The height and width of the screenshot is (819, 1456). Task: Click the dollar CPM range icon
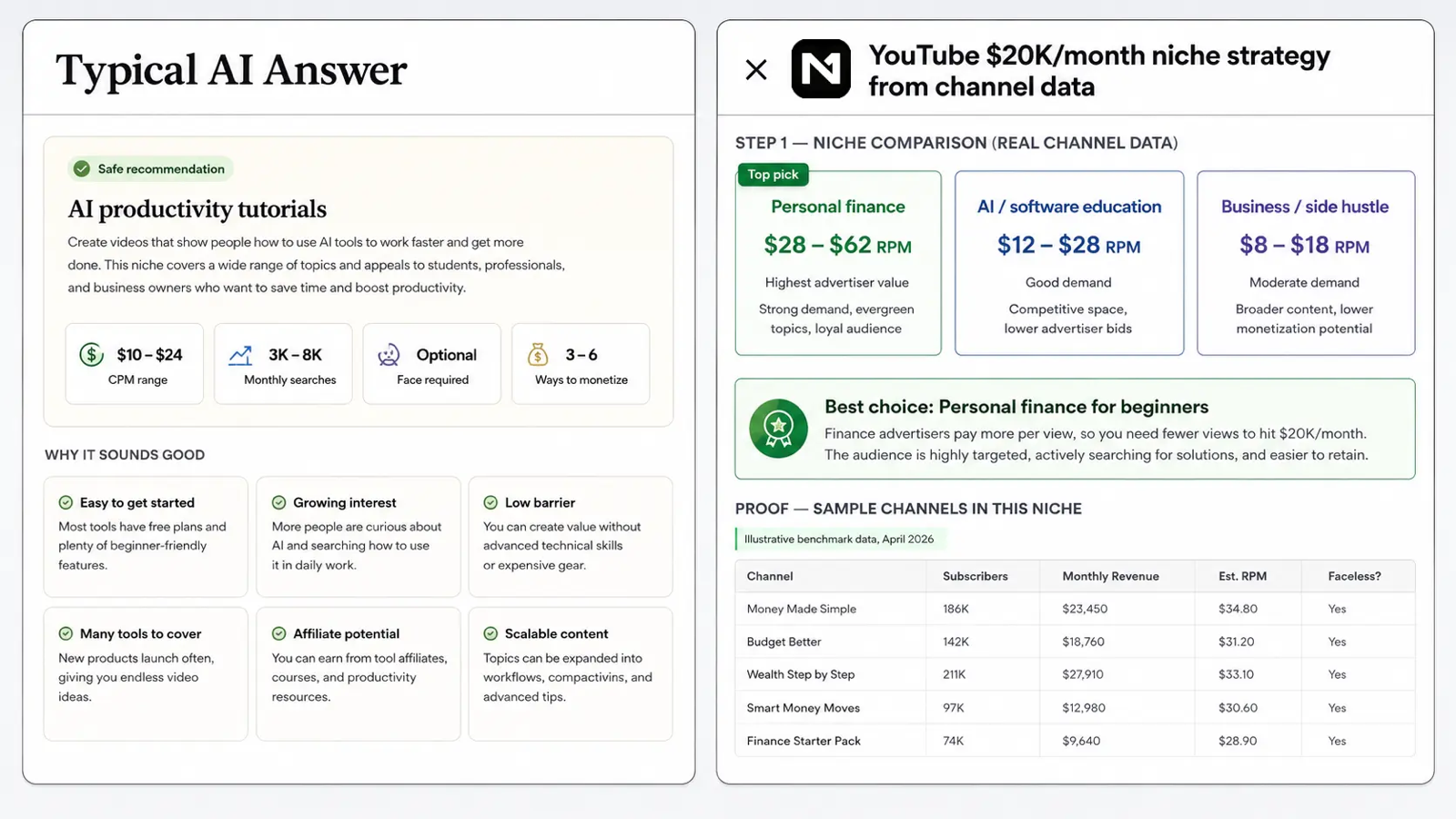click(x=91, y=354)
